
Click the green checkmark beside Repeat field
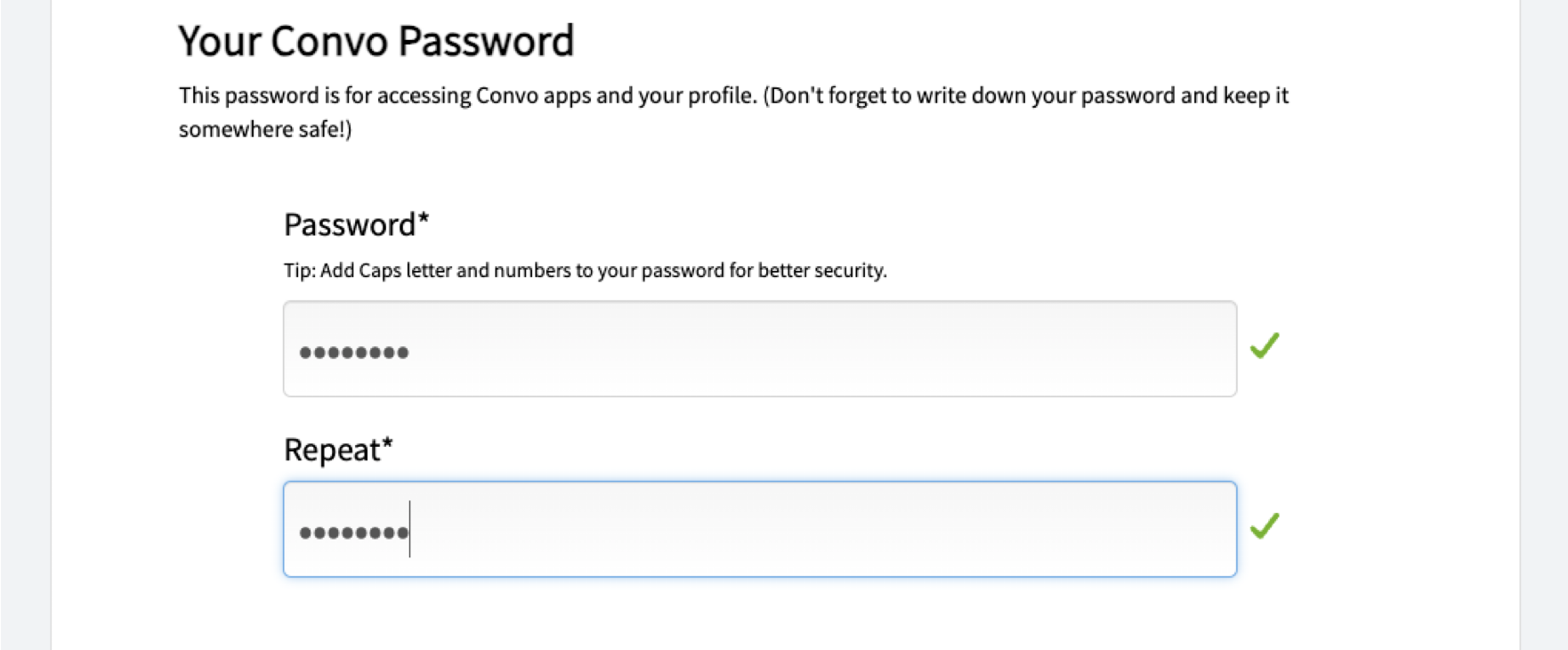tap(1264, 526)
